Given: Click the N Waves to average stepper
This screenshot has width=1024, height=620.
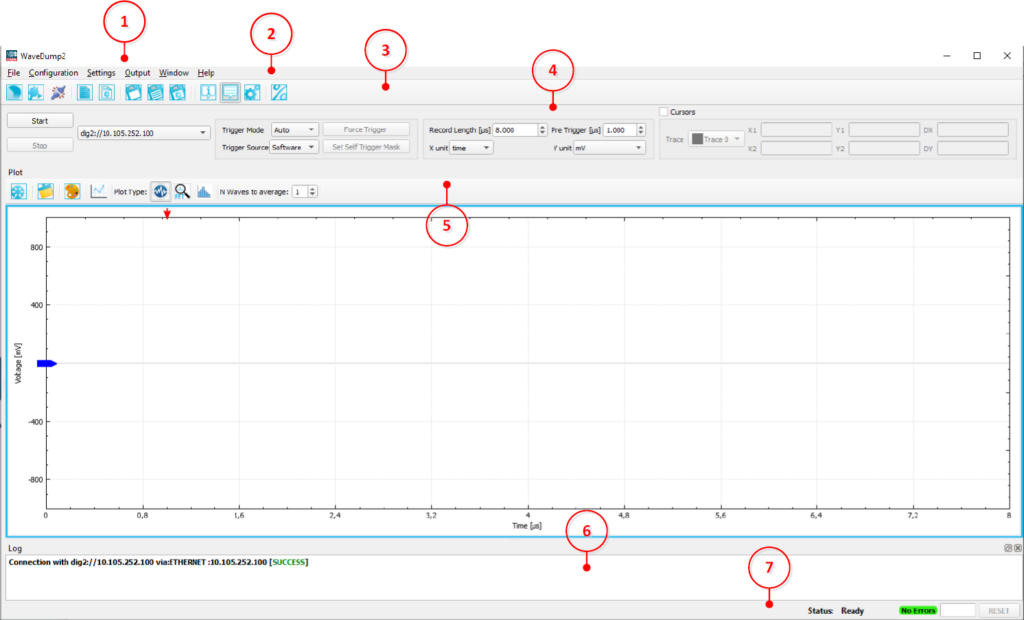Looking at the screenshot, I should click(x=312, y=191).
